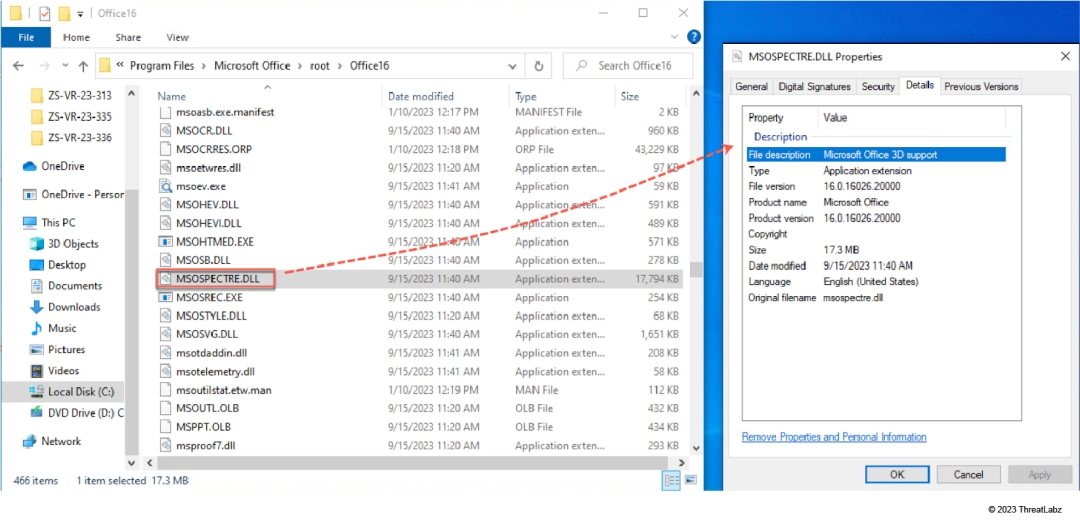Viewport: 1080px width, 527px height.
Task: Open the Quick Access Toolbar dropdown
Action: click(80, 13)
